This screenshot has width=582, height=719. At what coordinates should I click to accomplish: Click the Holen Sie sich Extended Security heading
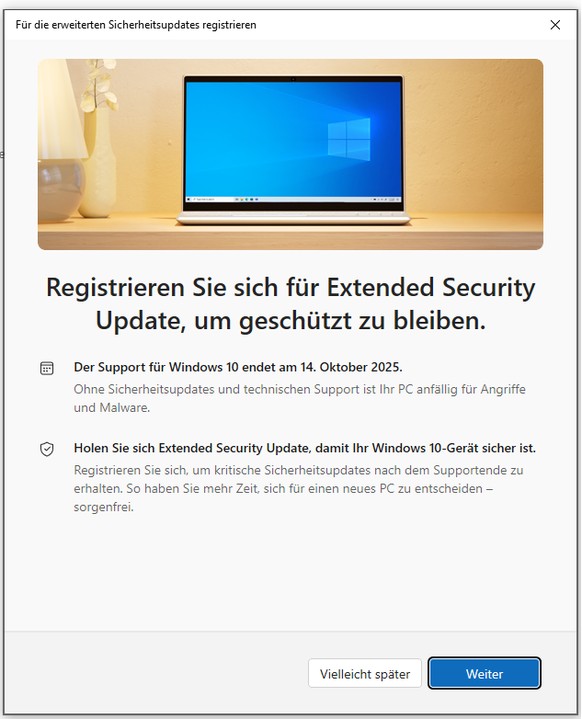tap(305, 448)
